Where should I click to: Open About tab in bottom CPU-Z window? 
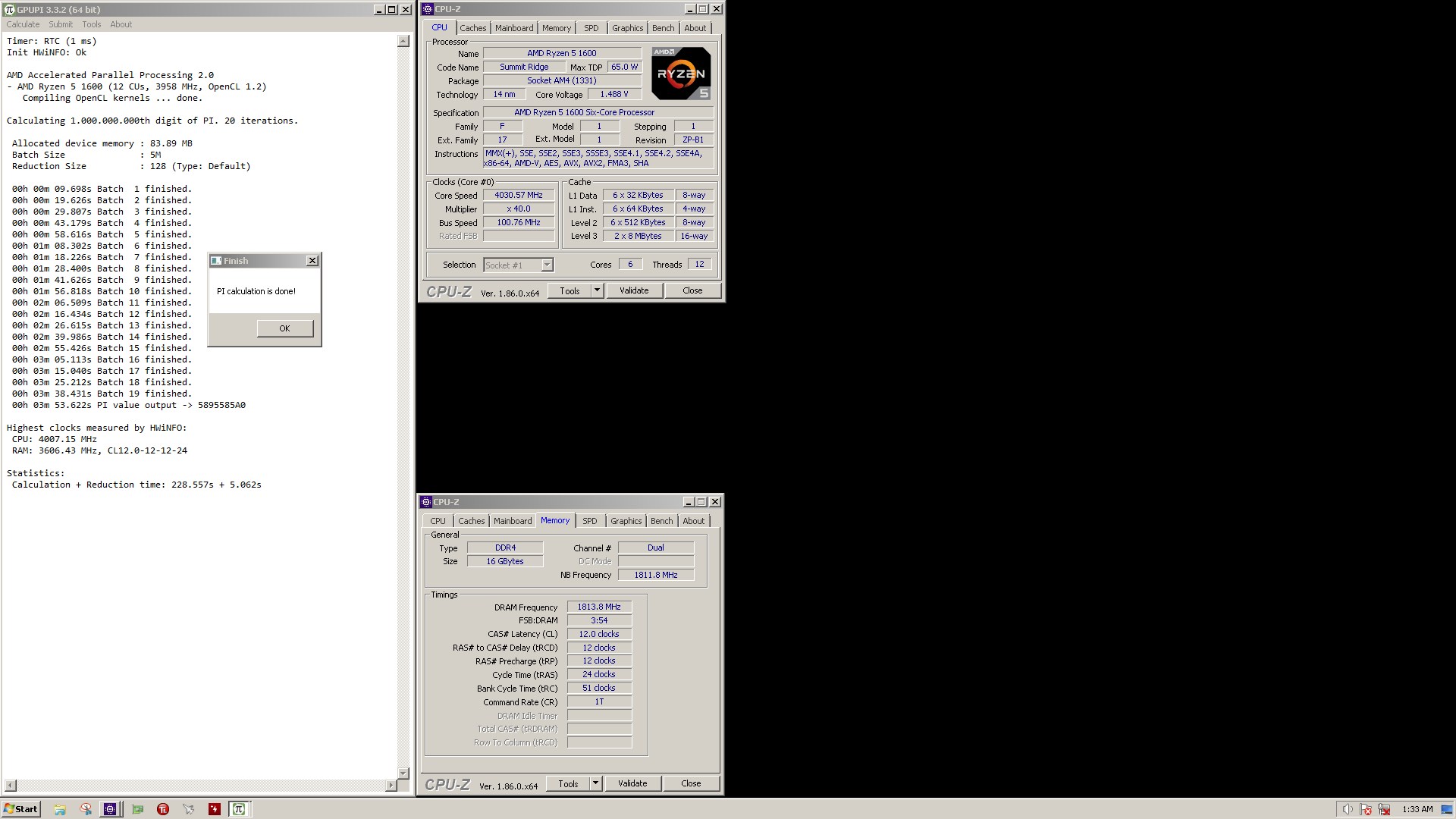click(x=694, y=521)
